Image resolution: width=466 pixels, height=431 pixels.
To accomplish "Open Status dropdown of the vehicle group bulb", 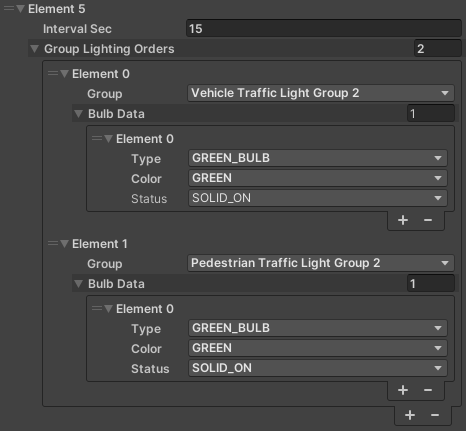I will point(318,198).
